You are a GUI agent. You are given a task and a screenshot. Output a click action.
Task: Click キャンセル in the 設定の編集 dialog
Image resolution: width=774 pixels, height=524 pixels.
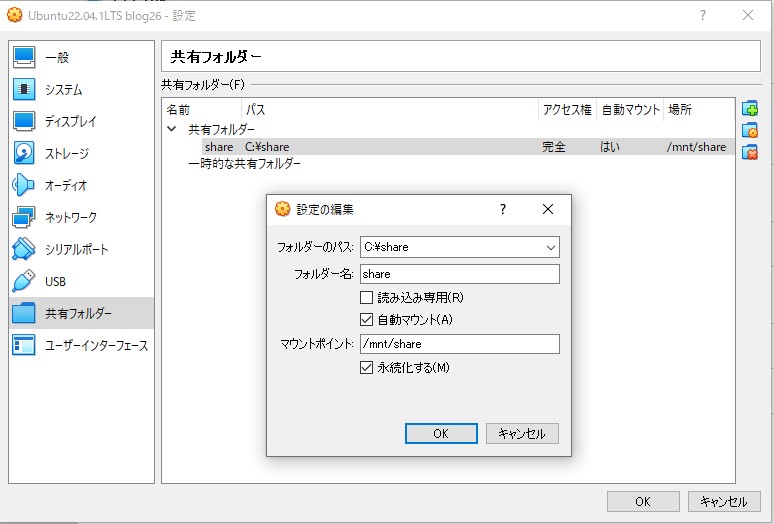tap(522, 433)
